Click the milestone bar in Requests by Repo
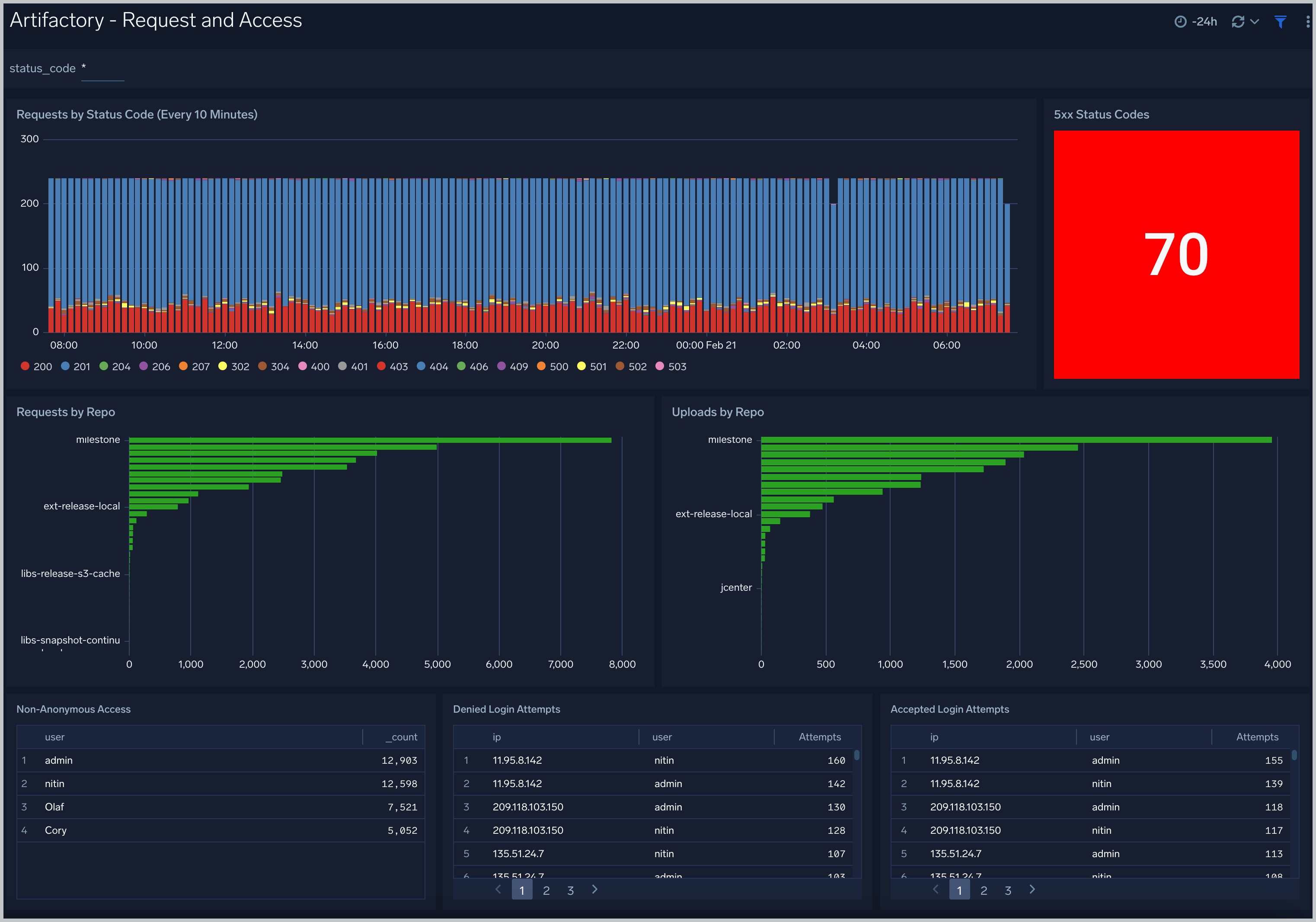 tap(370, 440)
